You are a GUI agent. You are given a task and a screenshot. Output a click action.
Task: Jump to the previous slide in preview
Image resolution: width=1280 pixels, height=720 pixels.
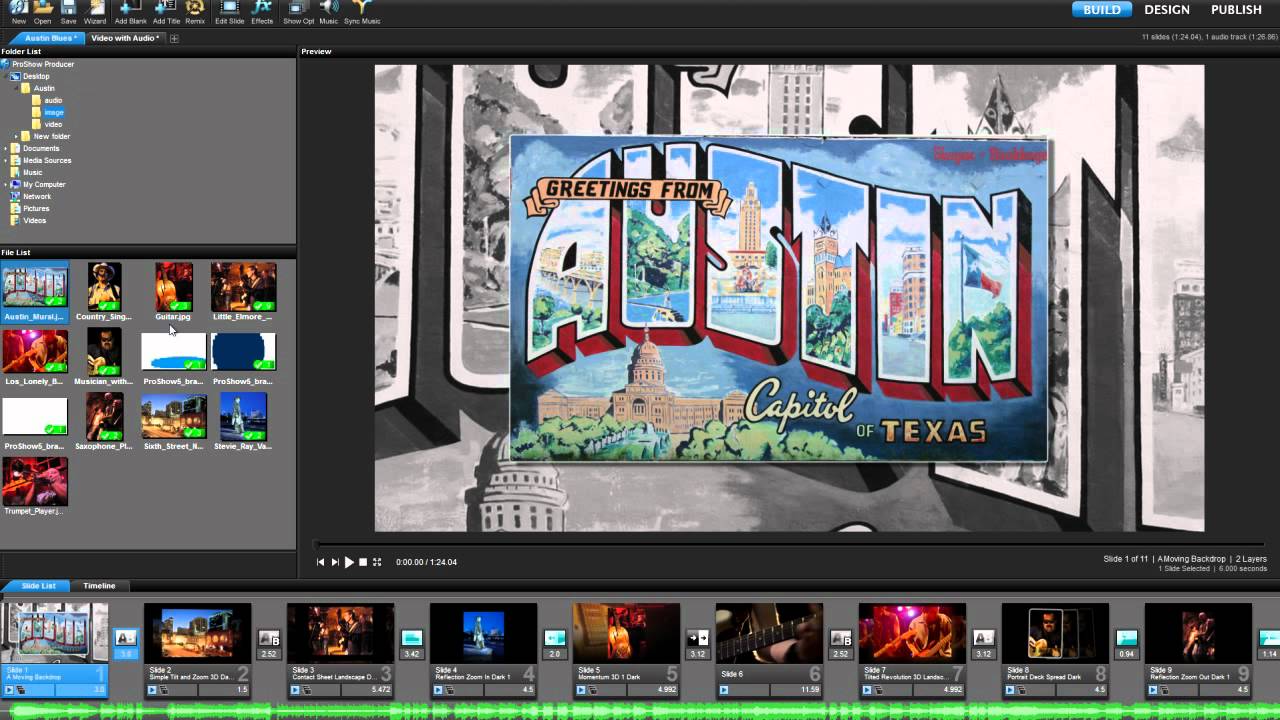click(321, 562)
